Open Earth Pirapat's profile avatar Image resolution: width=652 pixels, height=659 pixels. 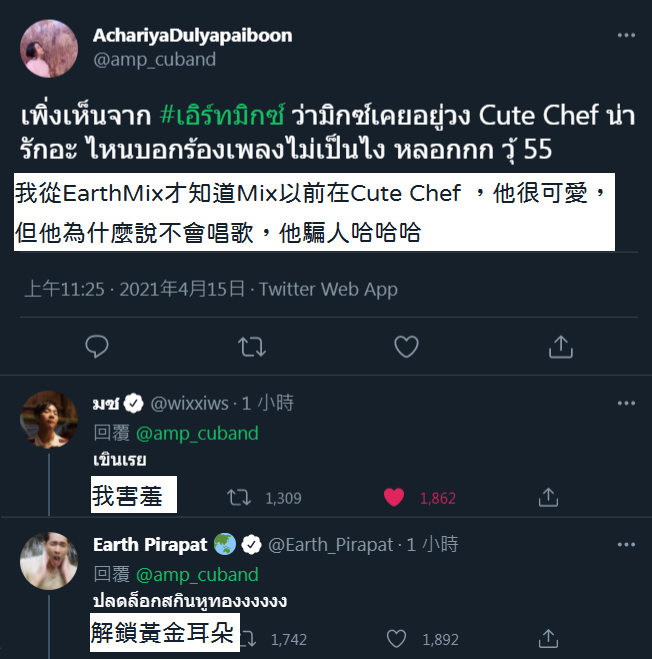pos(49,561)
